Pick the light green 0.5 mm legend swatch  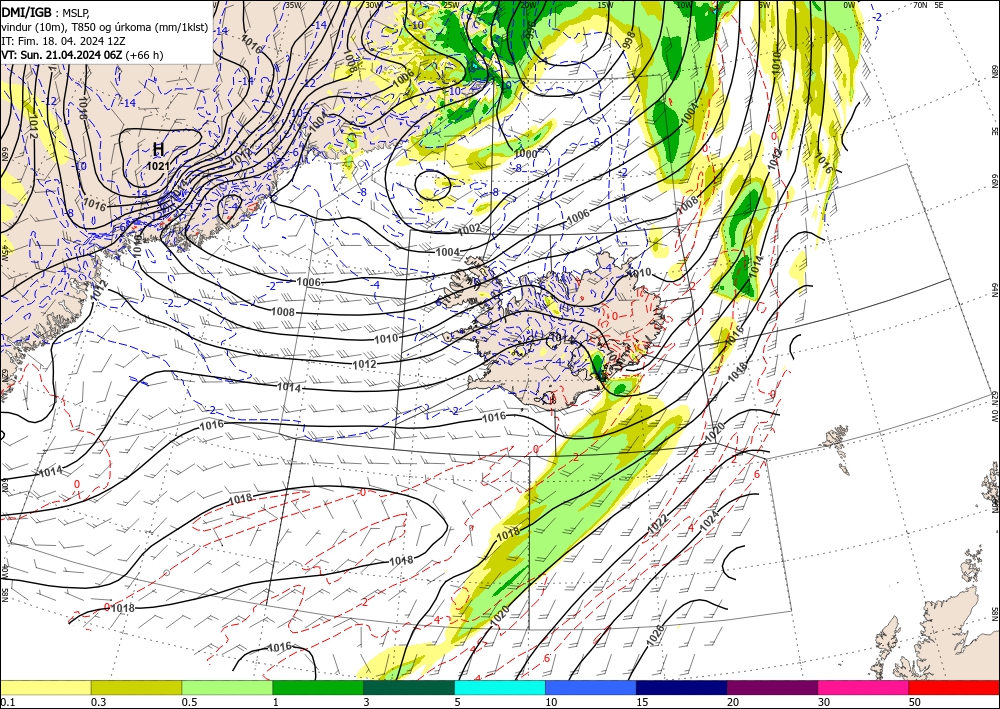tap(227, 687)
